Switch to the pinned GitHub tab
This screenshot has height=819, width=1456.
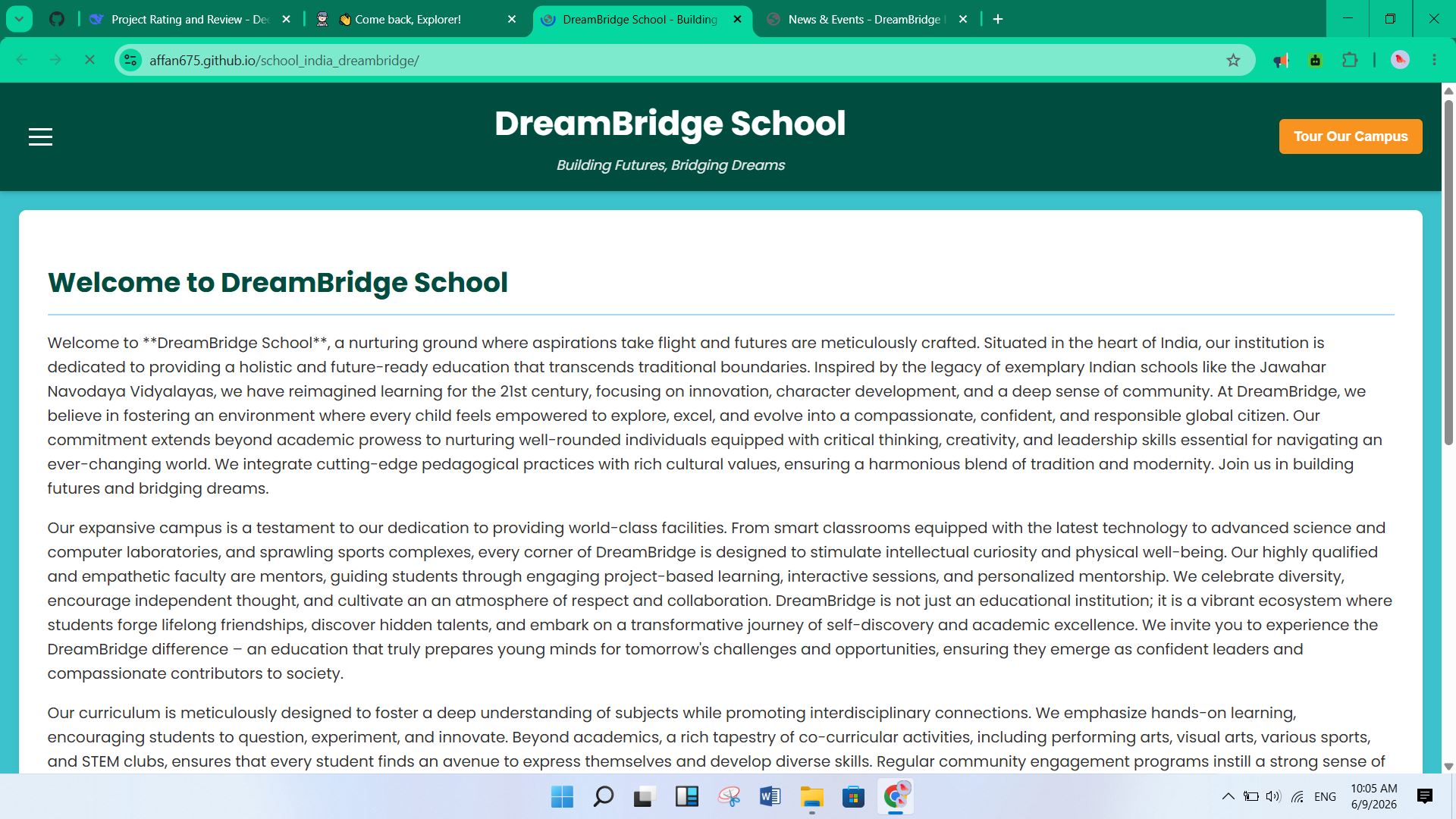tap(57, 19)
